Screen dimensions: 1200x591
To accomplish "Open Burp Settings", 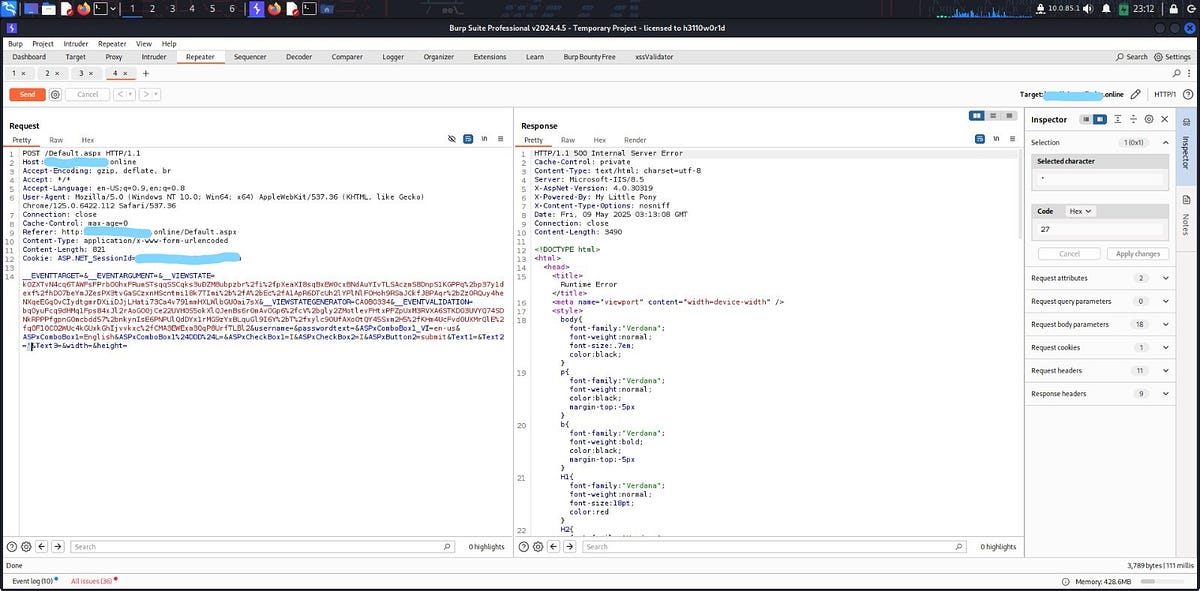I will (1172, 57).
